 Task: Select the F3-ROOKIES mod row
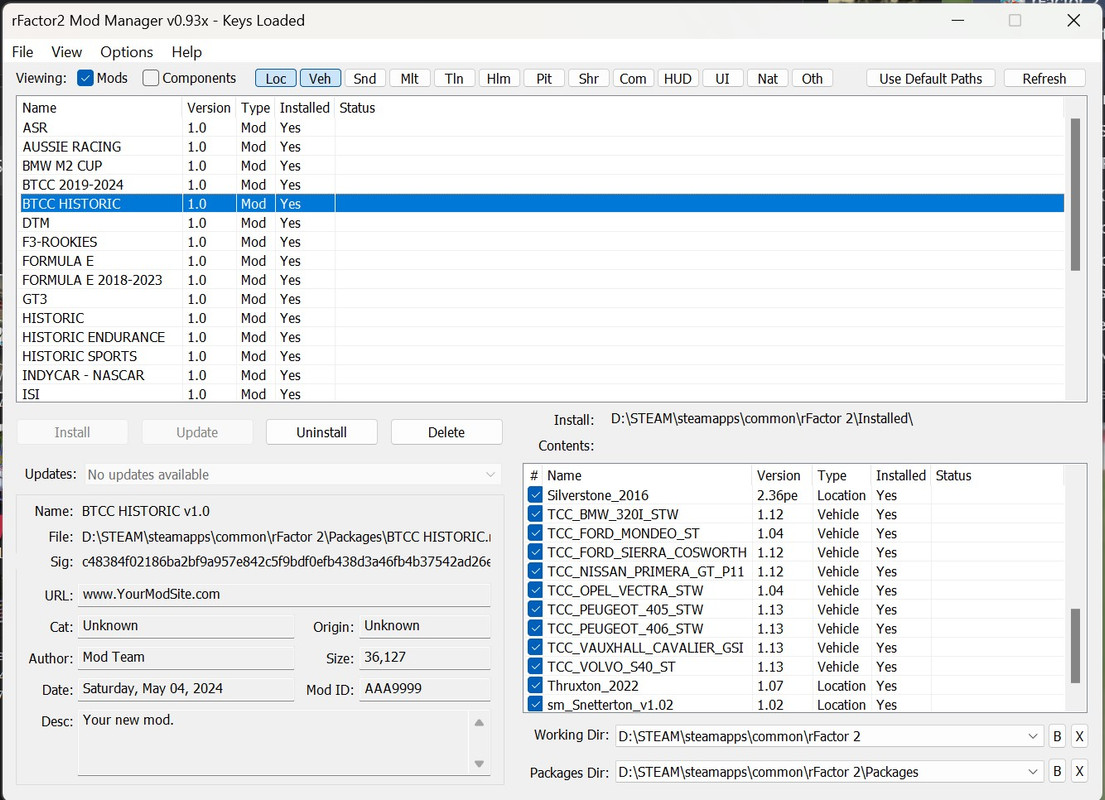point(543,242)
